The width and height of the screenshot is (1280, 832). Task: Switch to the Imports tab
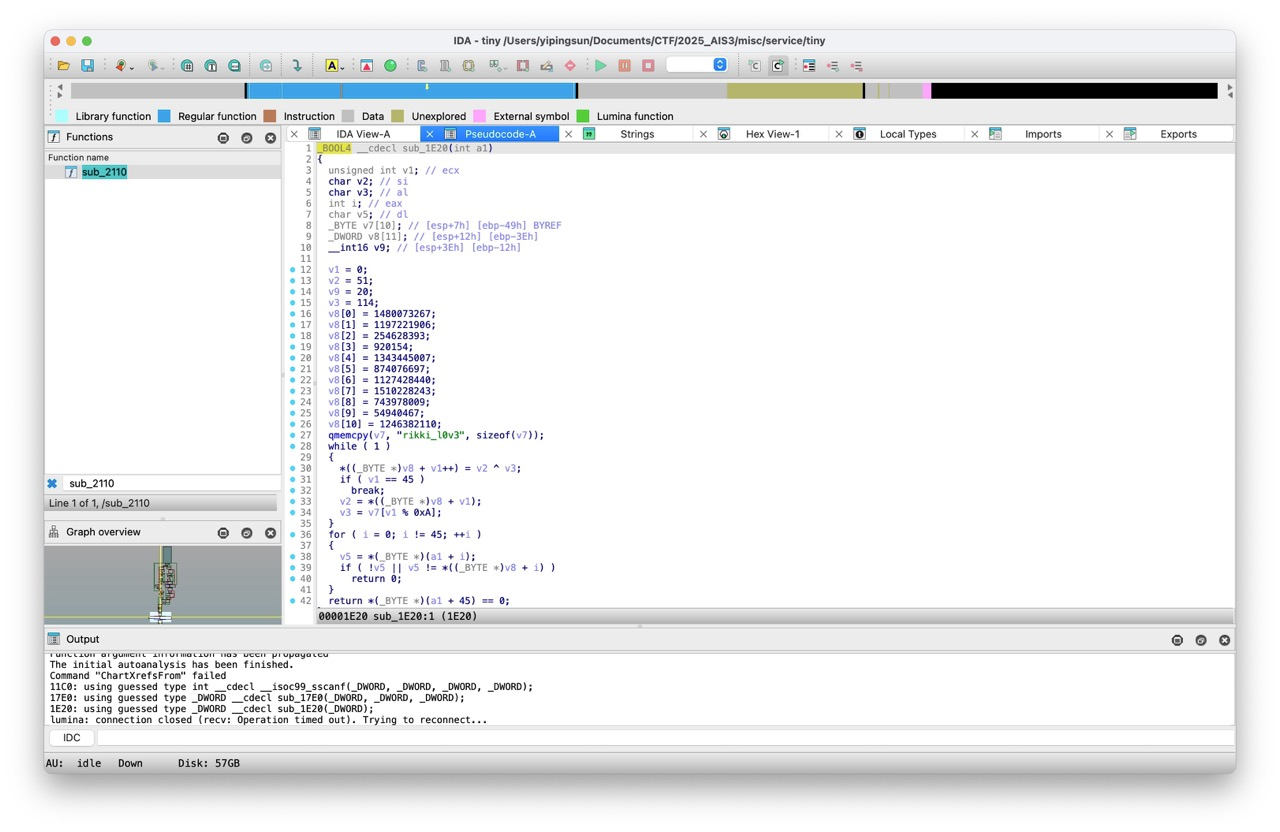point(1043,134)
